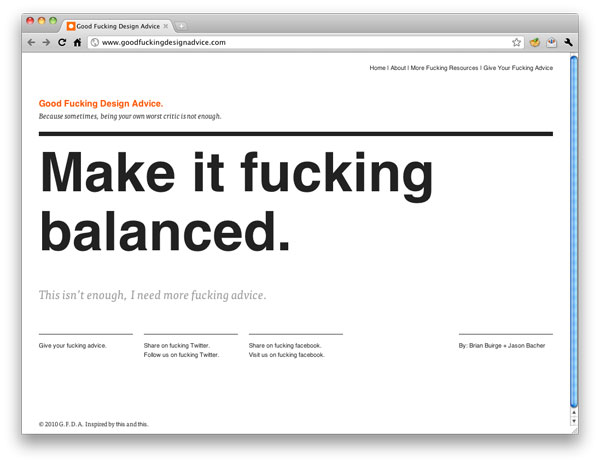Reload the page with refresh icon
Viewport: 600px width, 464px height.
[62, 42]
